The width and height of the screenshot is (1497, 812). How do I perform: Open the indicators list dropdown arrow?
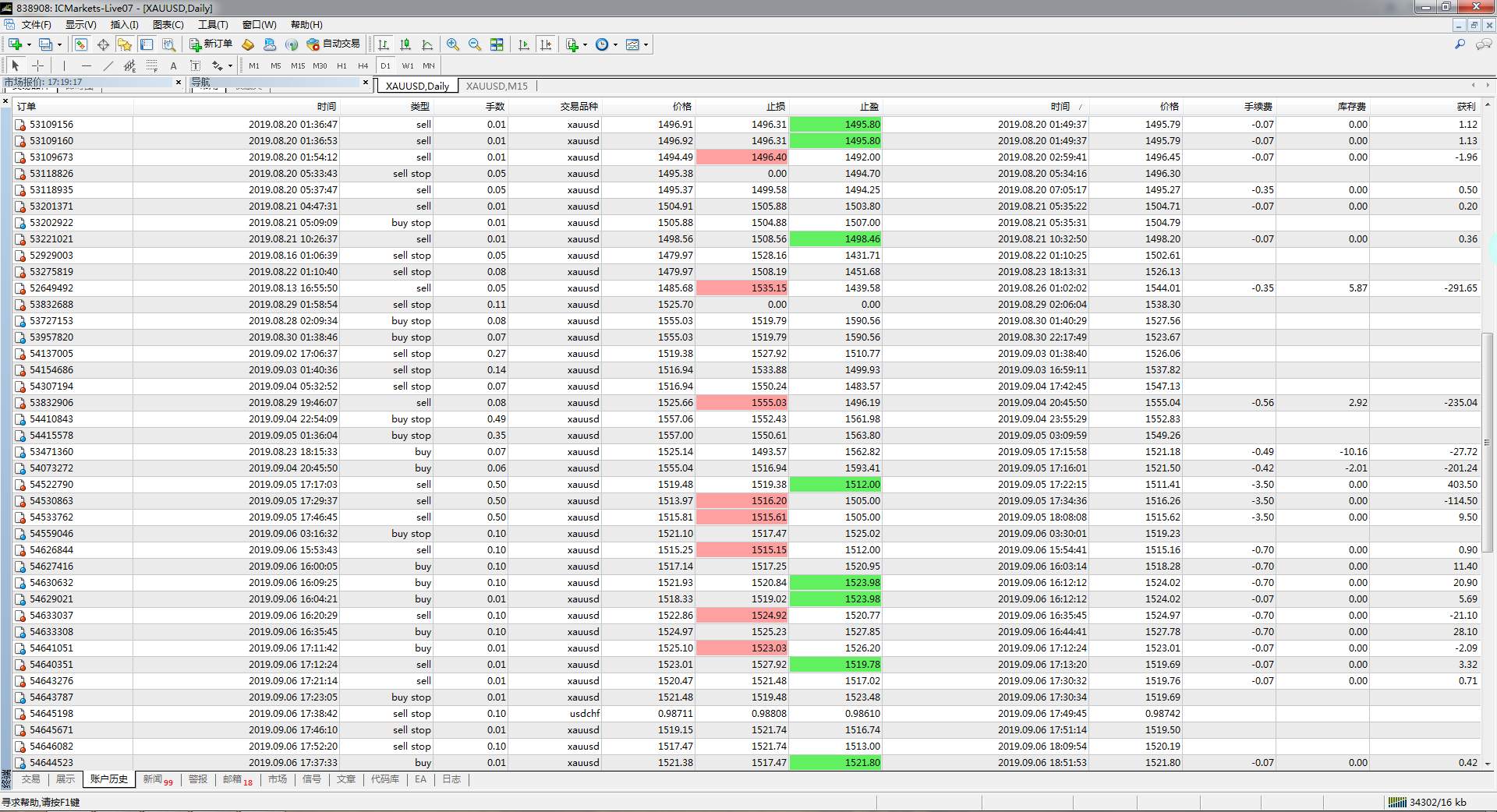[585, 45]
